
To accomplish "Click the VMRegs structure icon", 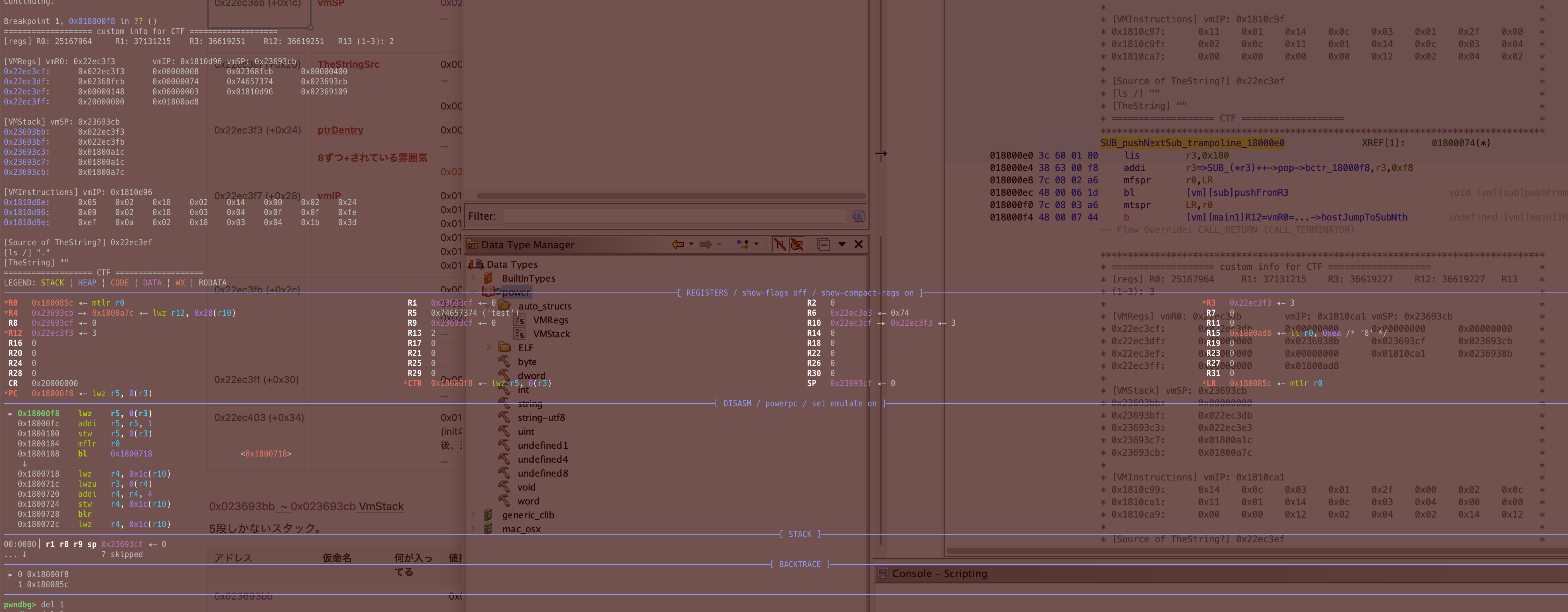I will click(x=520, y=320).
